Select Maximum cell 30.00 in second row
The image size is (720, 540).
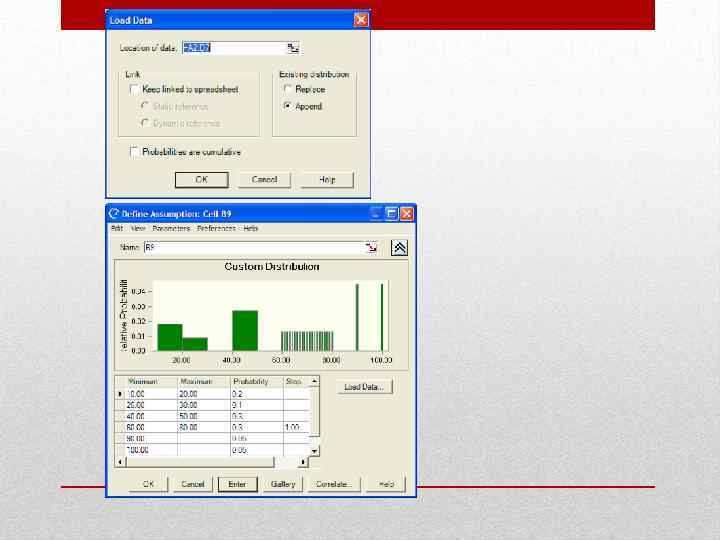204,405
